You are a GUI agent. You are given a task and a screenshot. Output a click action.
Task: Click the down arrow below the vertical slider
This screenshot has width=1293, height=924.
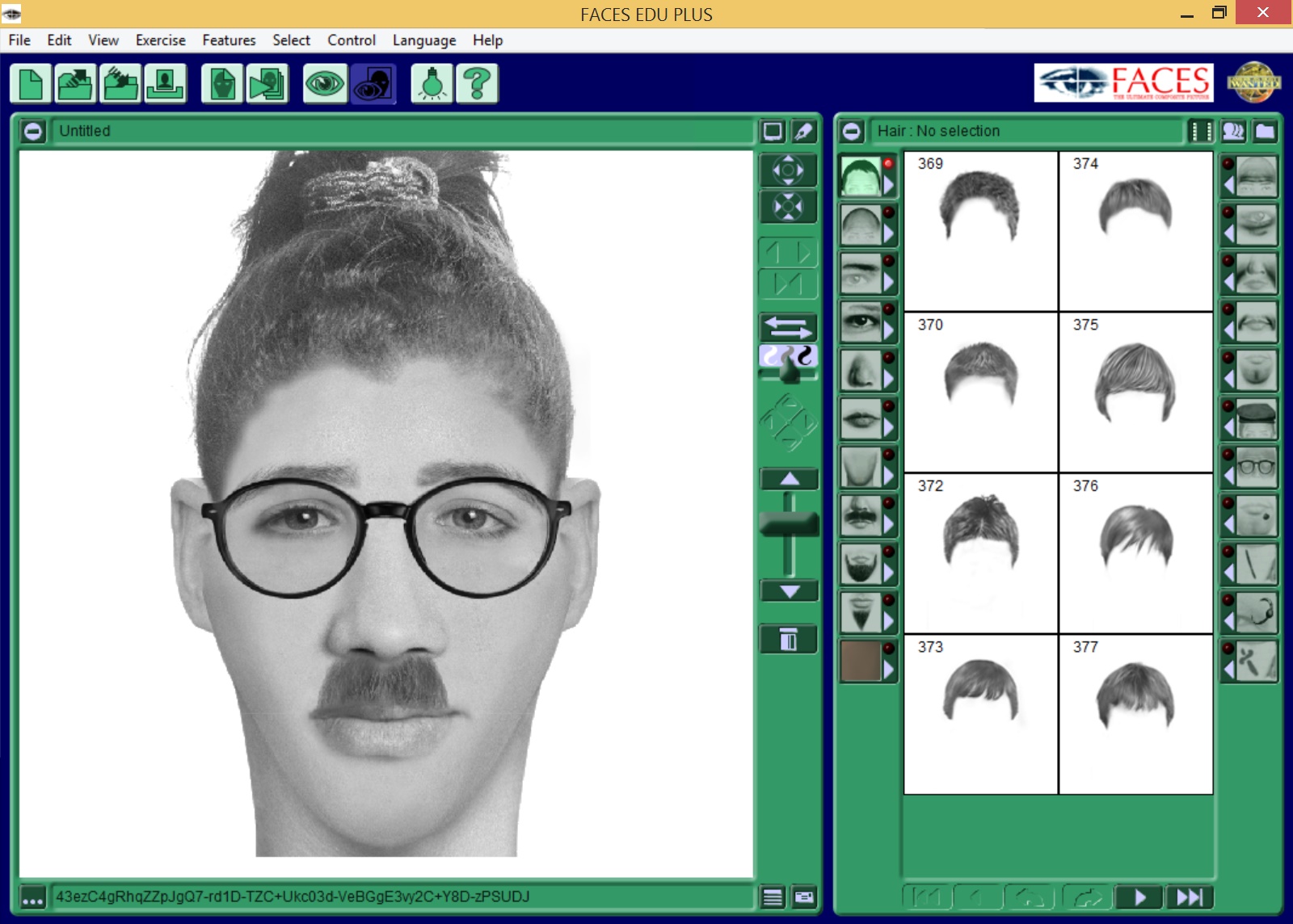pos(789,591)
